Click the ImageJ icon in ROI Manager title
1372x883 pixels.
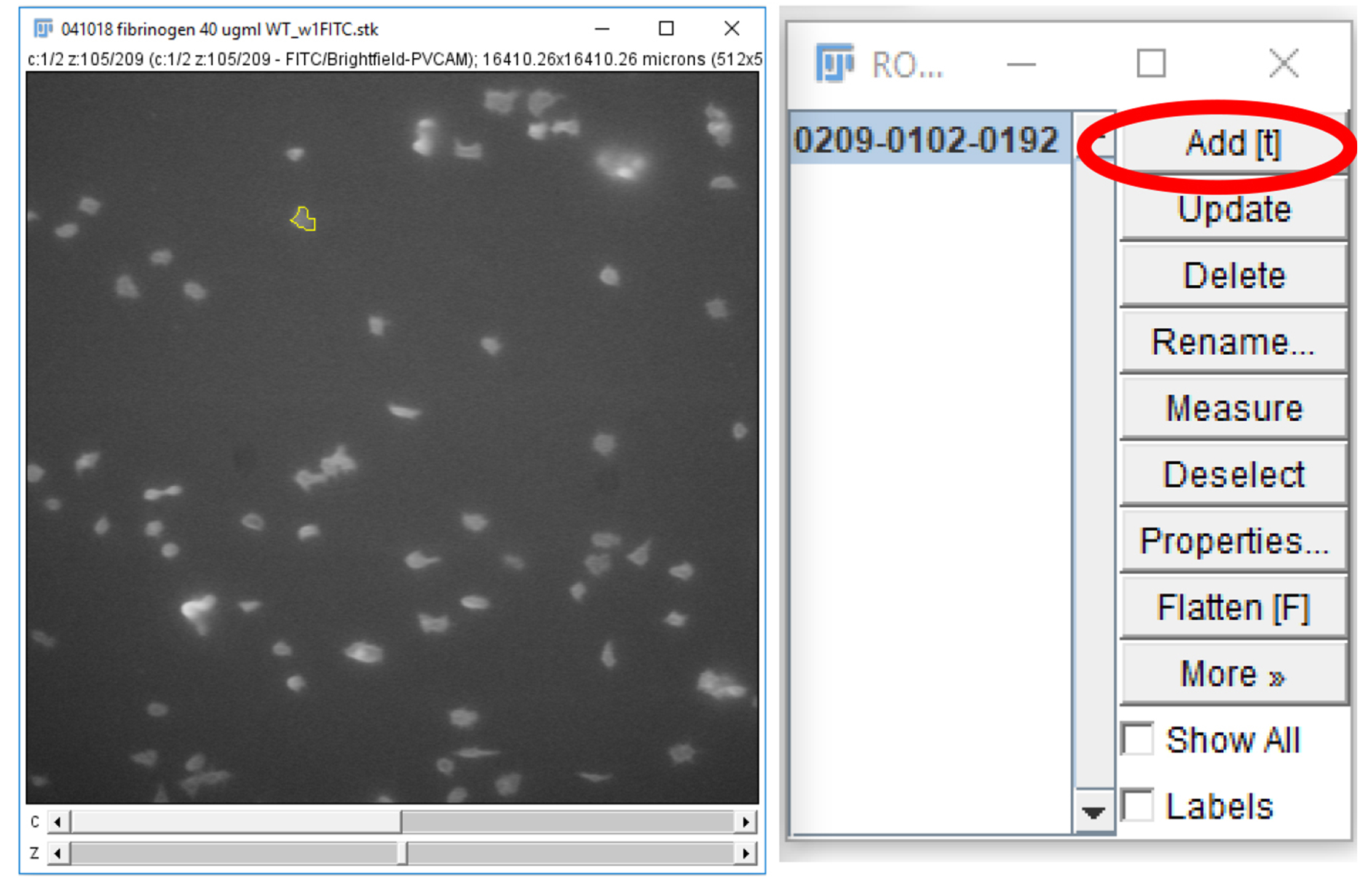(x=834, y=63)
